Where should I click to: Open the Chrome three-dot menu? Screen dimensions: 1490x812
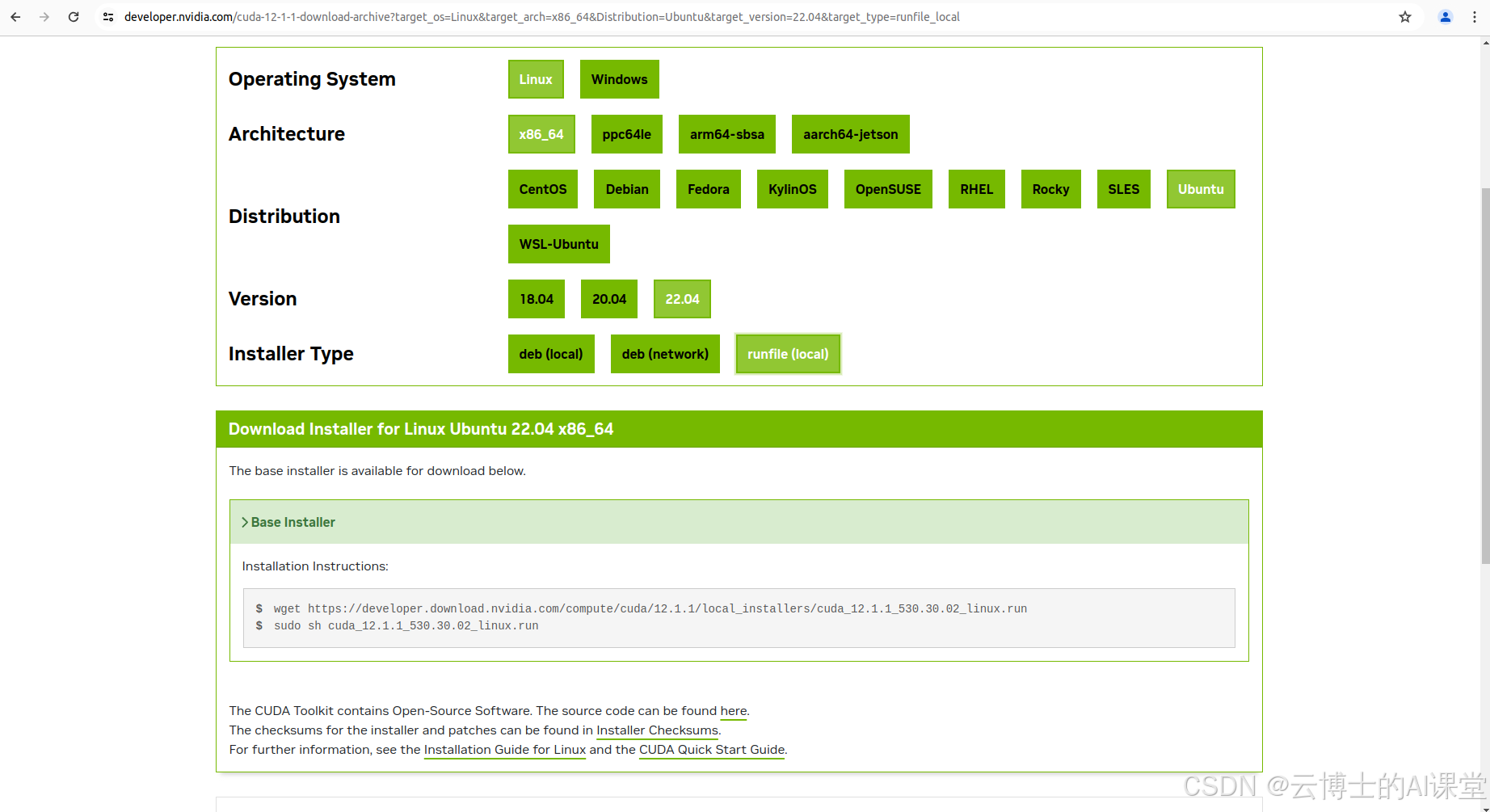coord(1475,17)
